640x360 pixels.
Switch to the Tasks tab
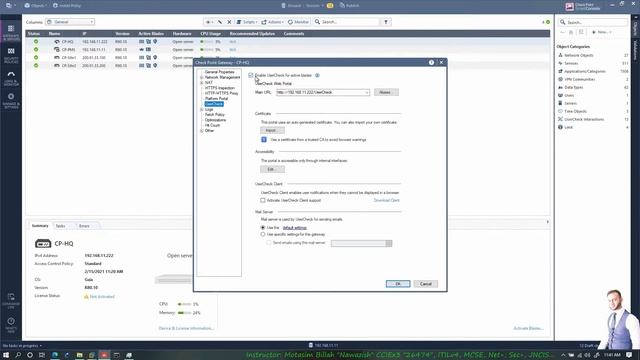click(60, 226)
